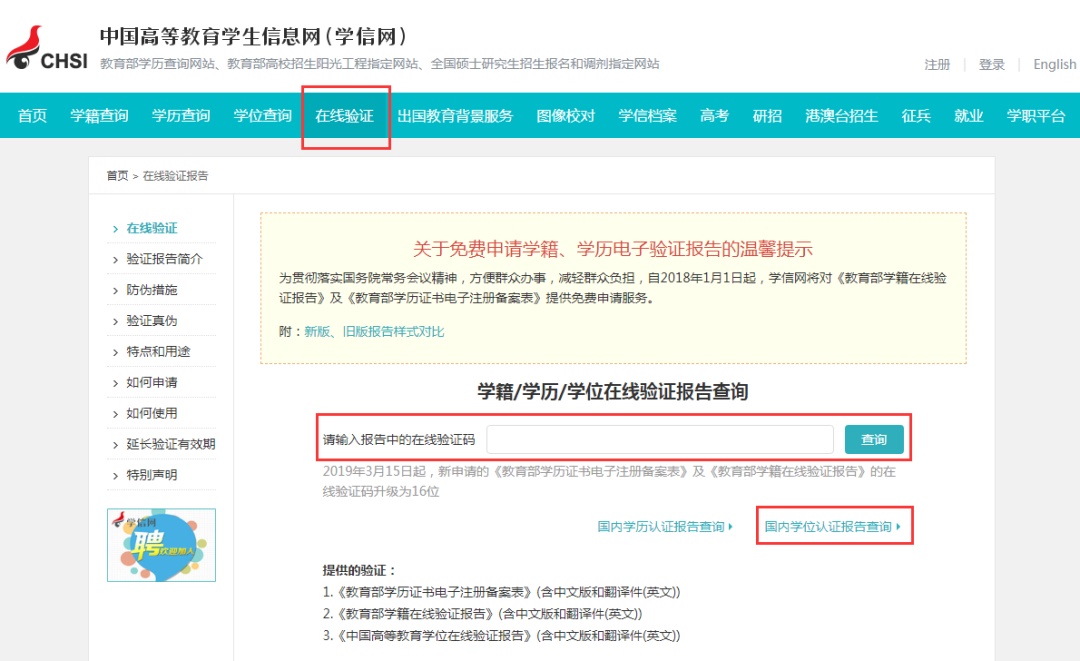This screenshot has height=661, width=1080.
Task: Expand 防伪措施 in the left sidebar
Action: (151, 290)
